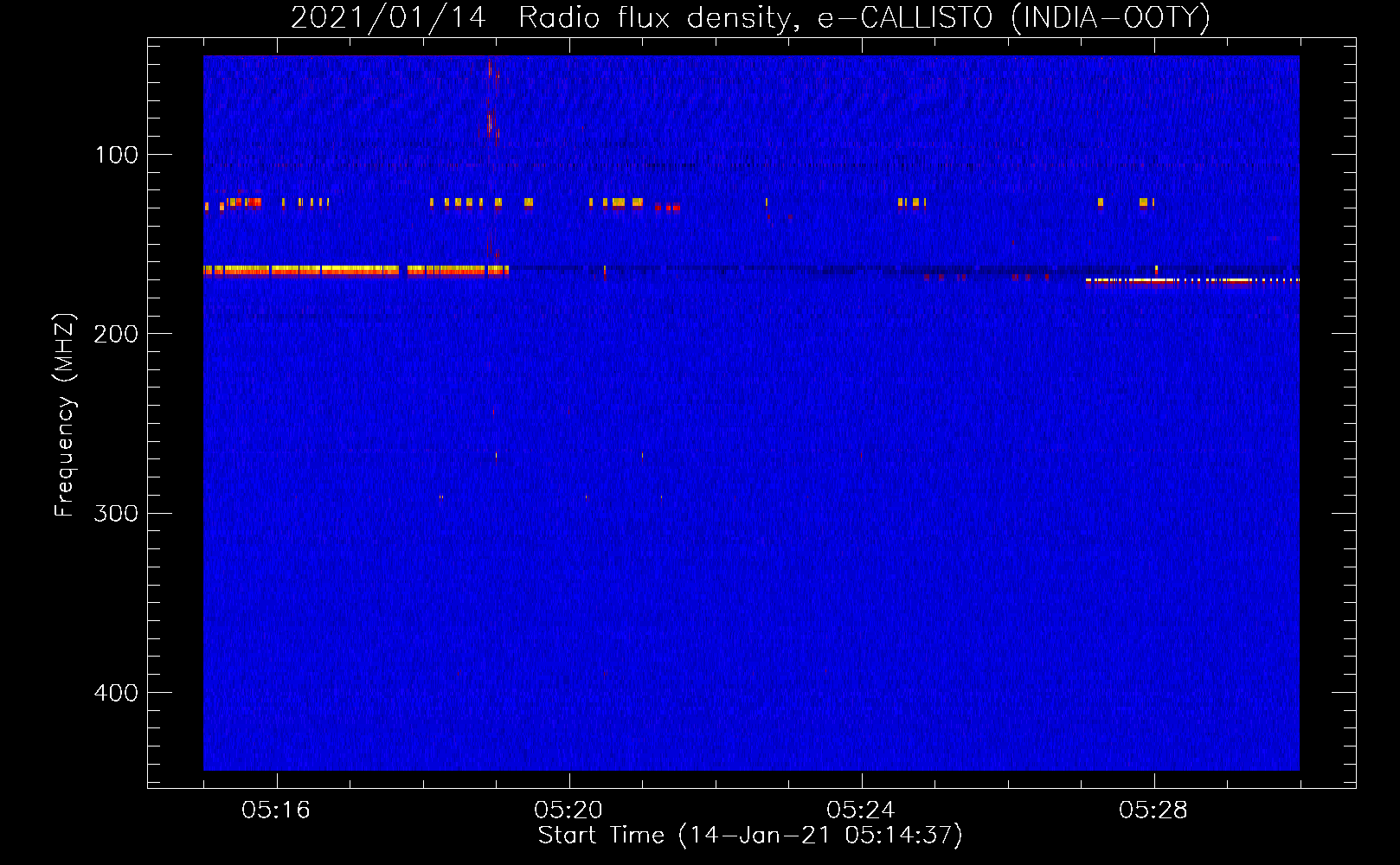Click the 05:24 time tick label
1400x865 pixels.
[861, 810]
